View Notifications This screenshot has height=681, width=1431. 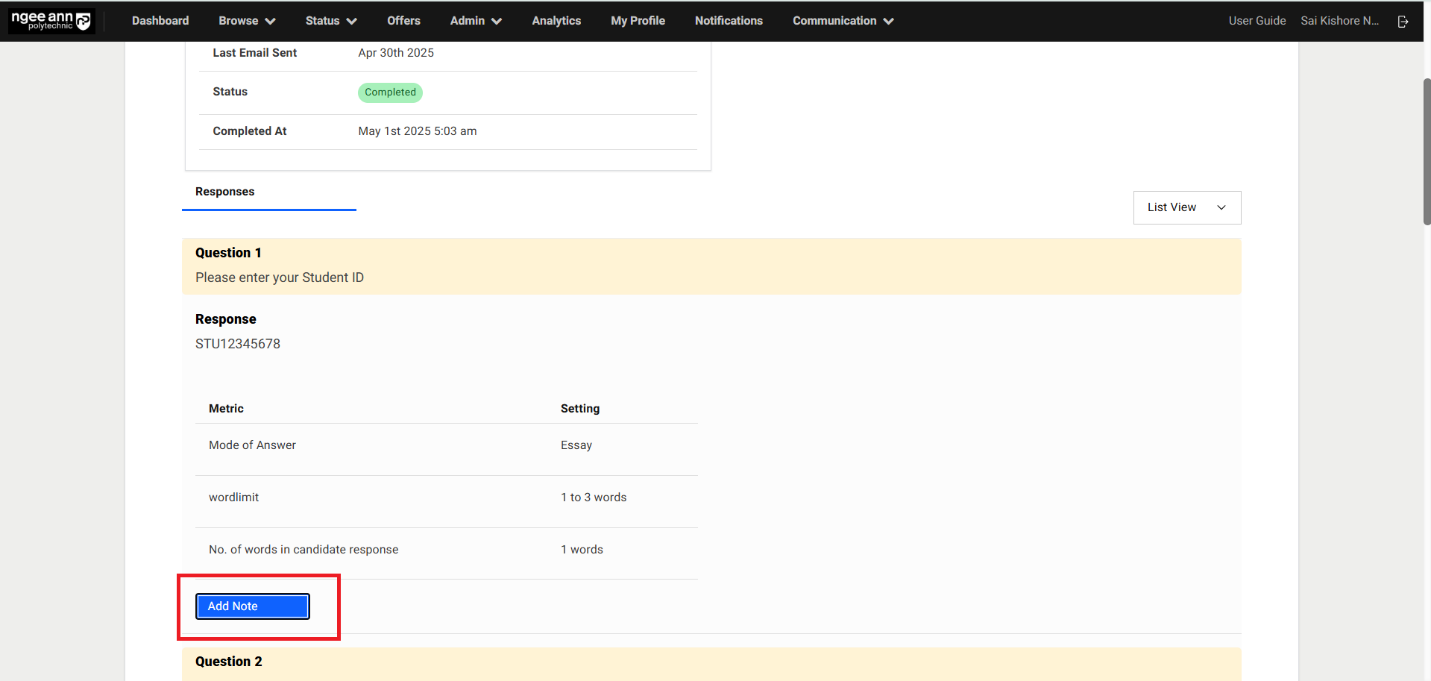tap(728, 21)
